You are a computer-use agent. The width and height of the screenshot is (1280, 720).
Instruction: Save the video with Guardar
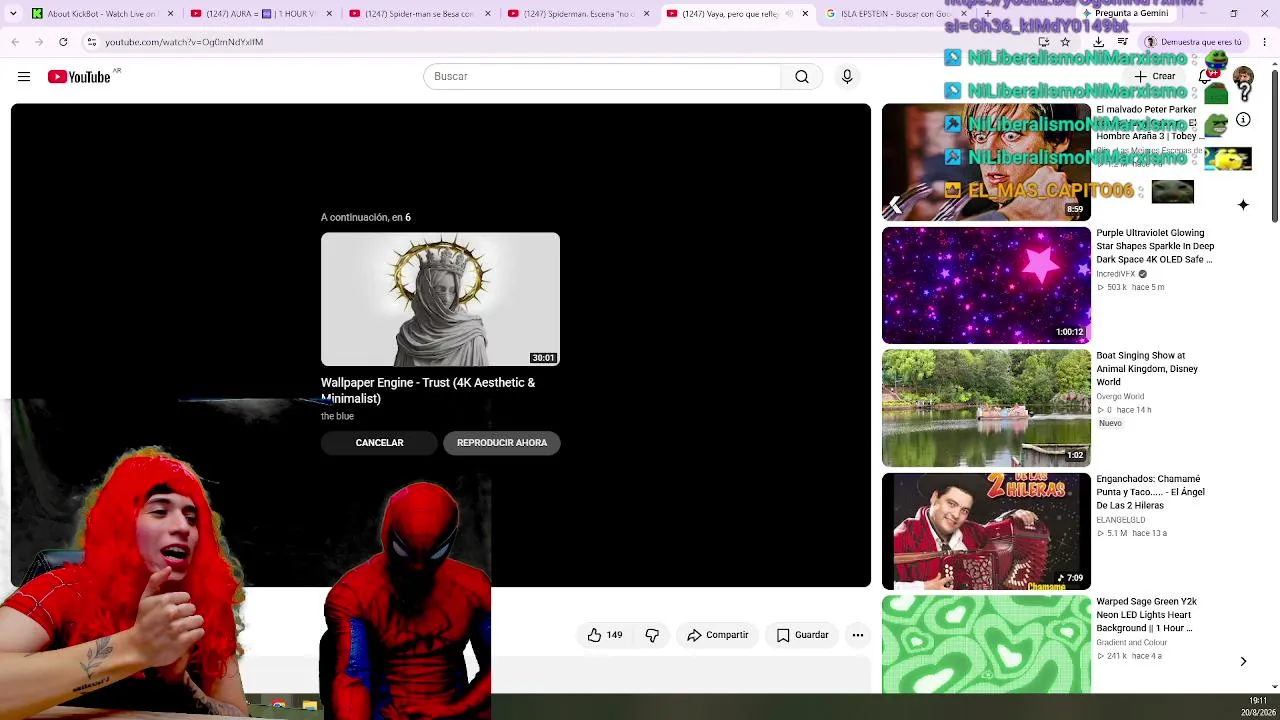pos(803,635)
